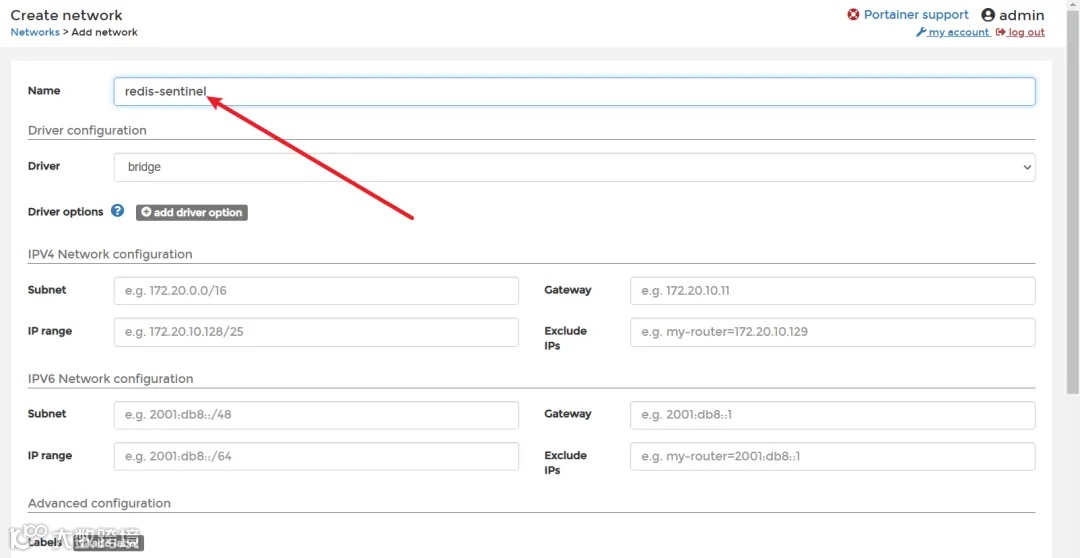
Task: Click the Driver options label text
Action: click(x=65, y=211)
